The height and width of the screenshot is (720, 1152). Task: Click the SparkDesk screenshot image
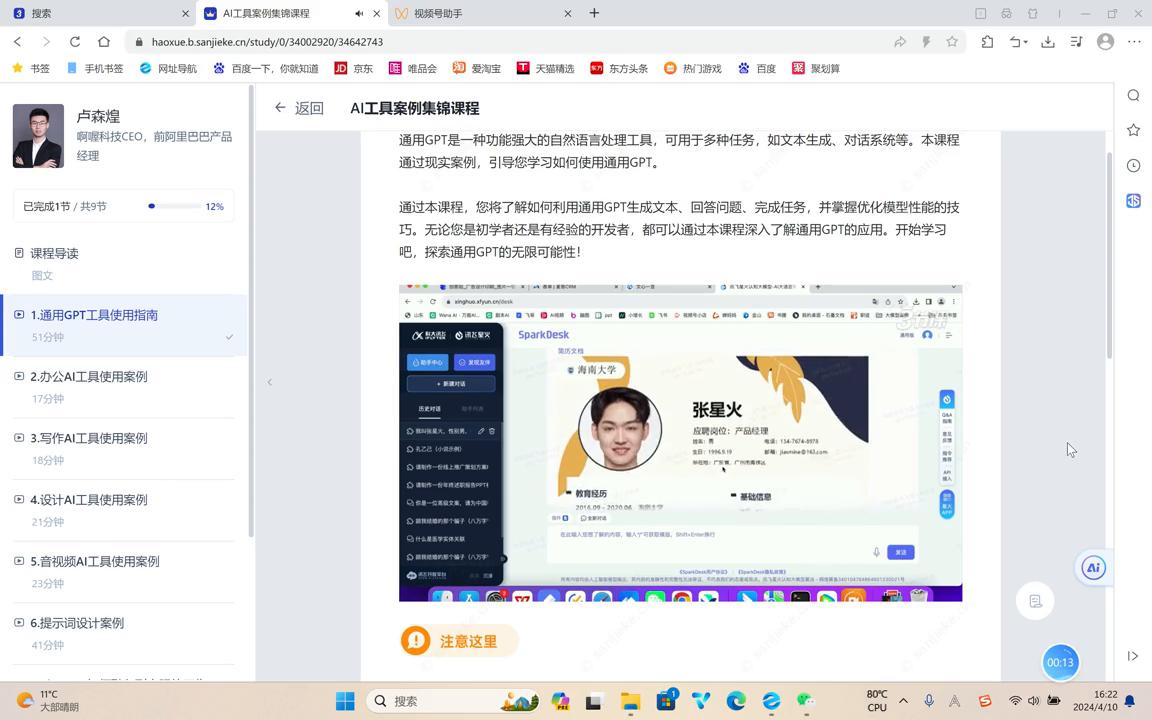click(680, 442)
